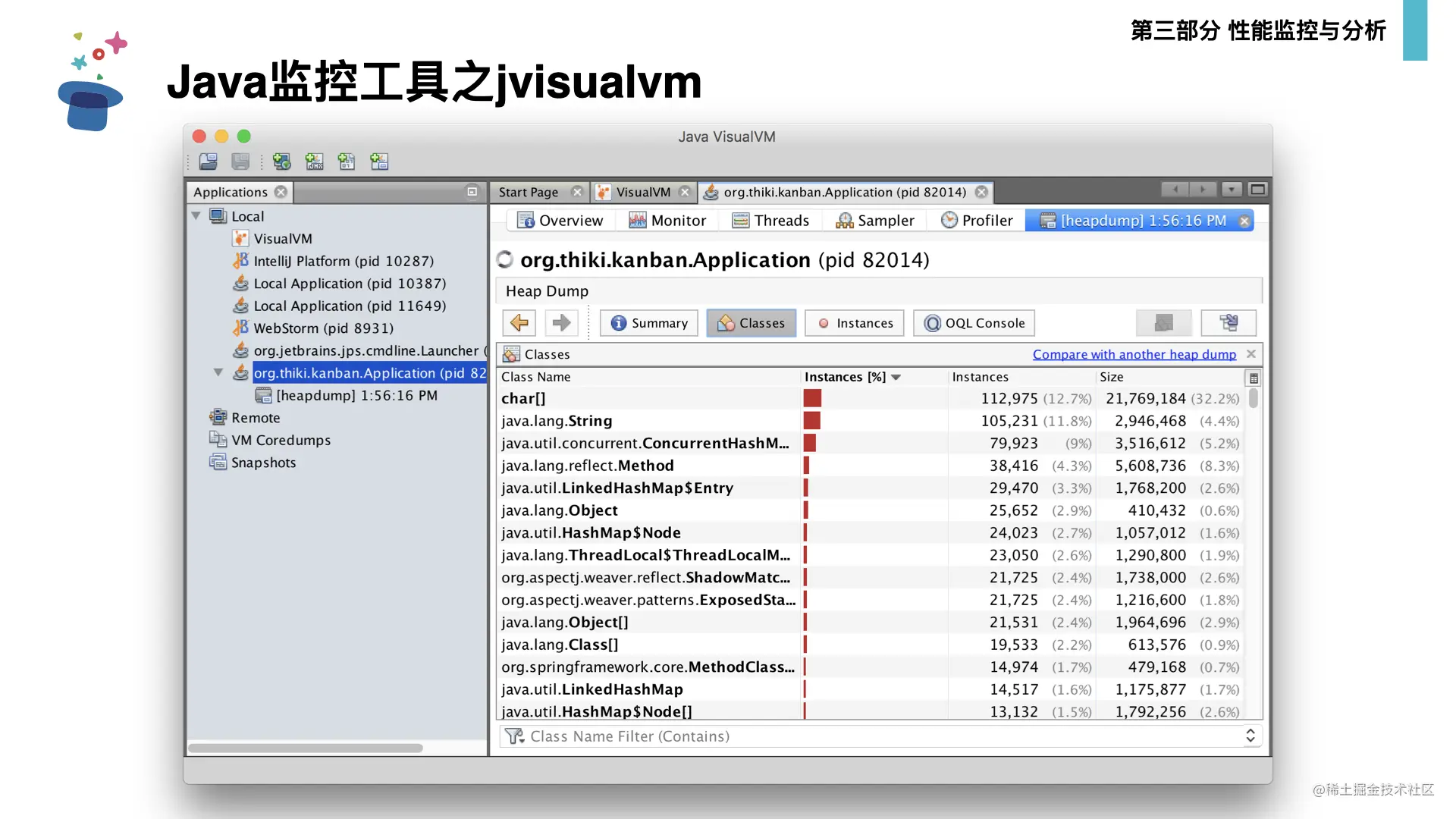Go back with the left arrow button

(x=519, y=323)
